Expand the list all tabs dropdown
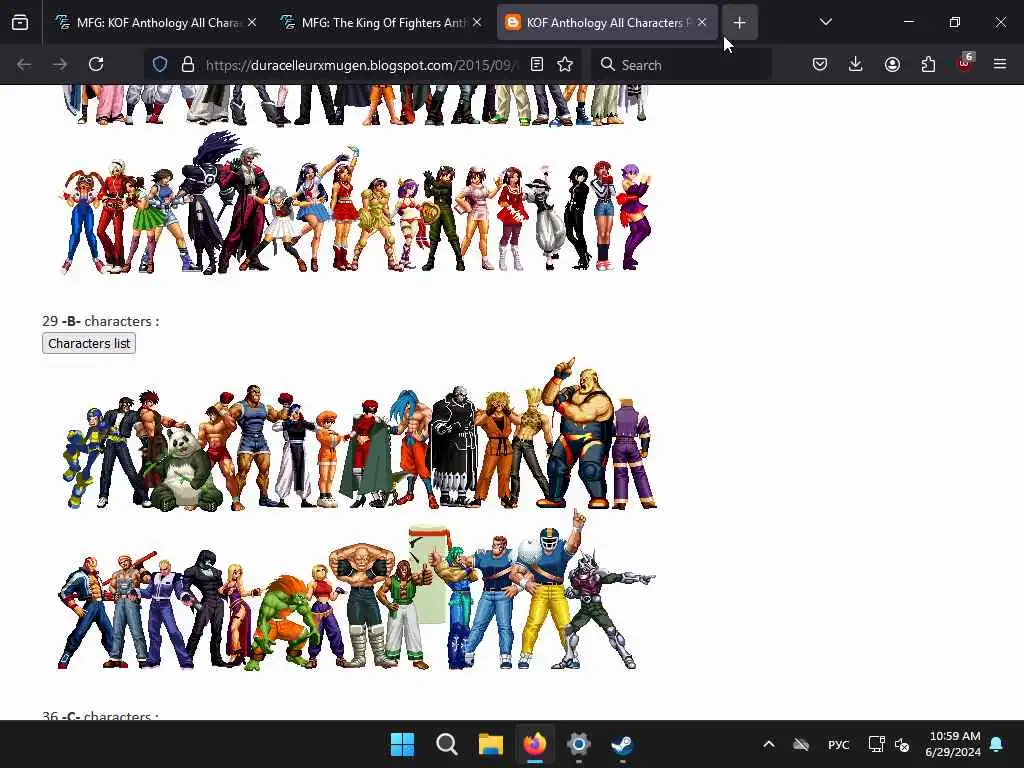 point(825,22)
